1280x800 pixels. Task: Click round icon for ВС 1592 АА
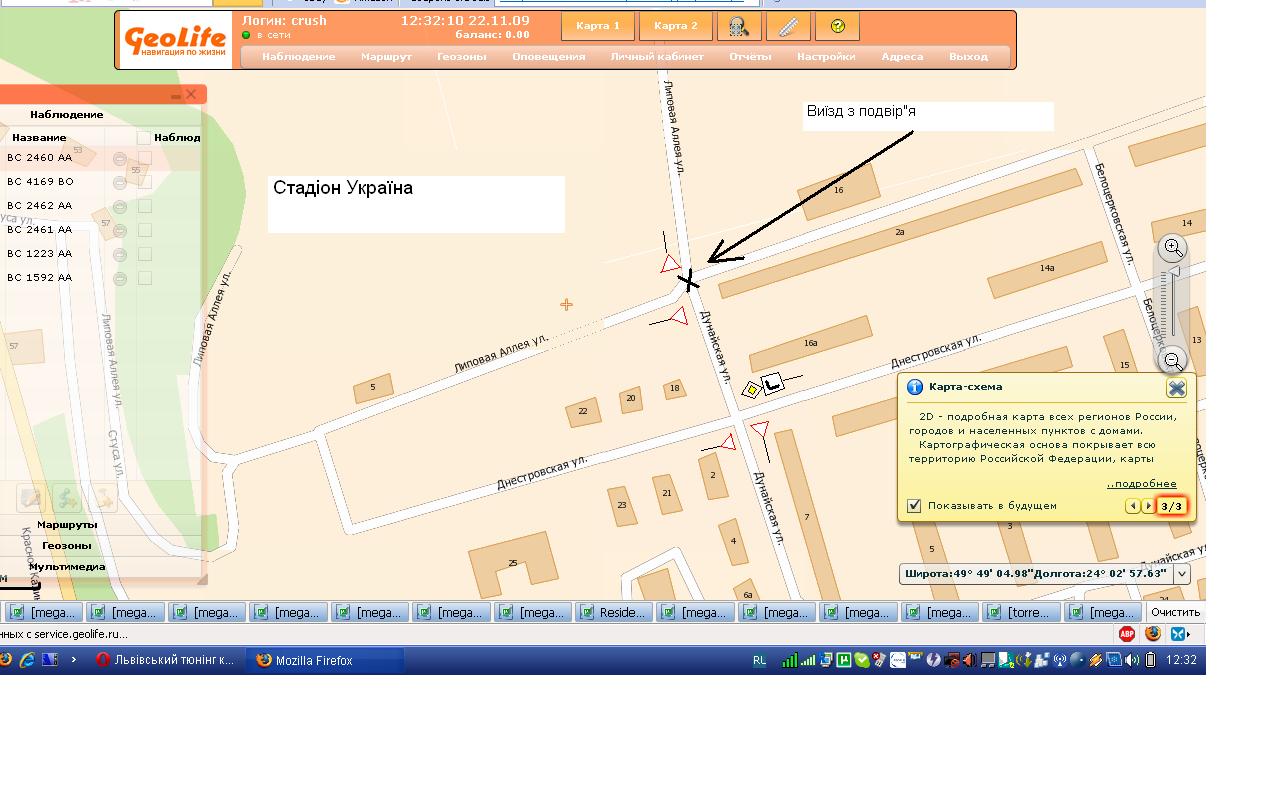click(x=120, y=278)
